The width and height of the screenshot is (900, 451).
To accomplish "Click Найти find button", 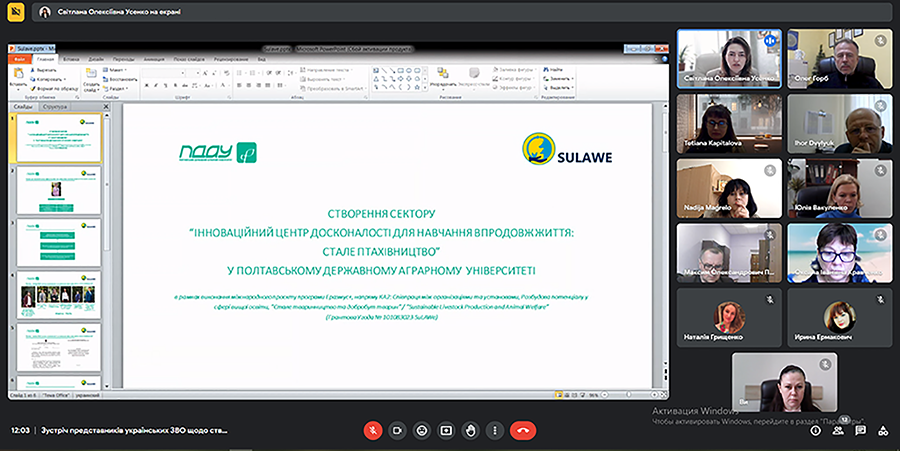I will point(553,69).
